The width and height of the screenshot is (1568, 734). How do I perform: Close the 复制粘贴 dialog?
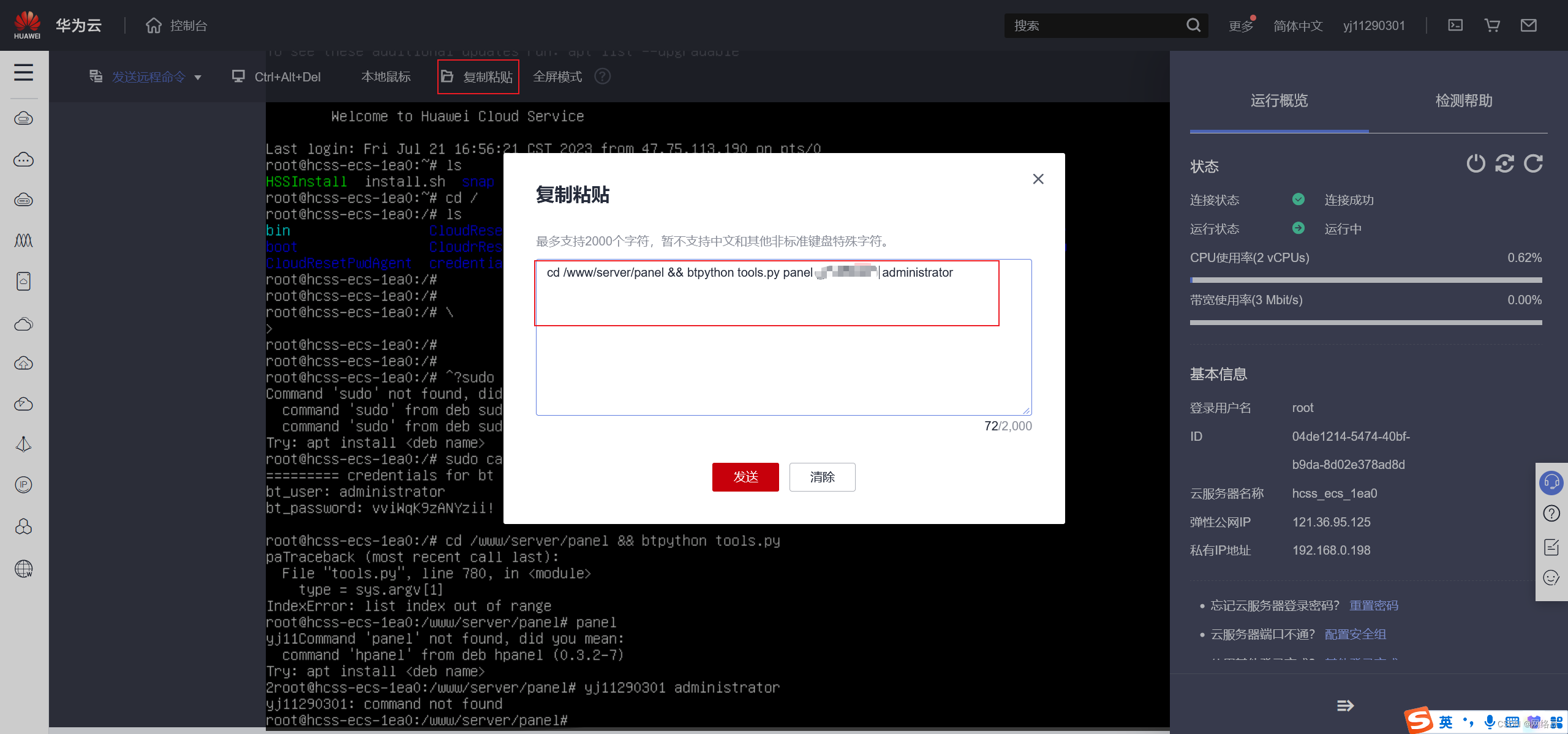pyautogui.click(x=1038, y=179)
